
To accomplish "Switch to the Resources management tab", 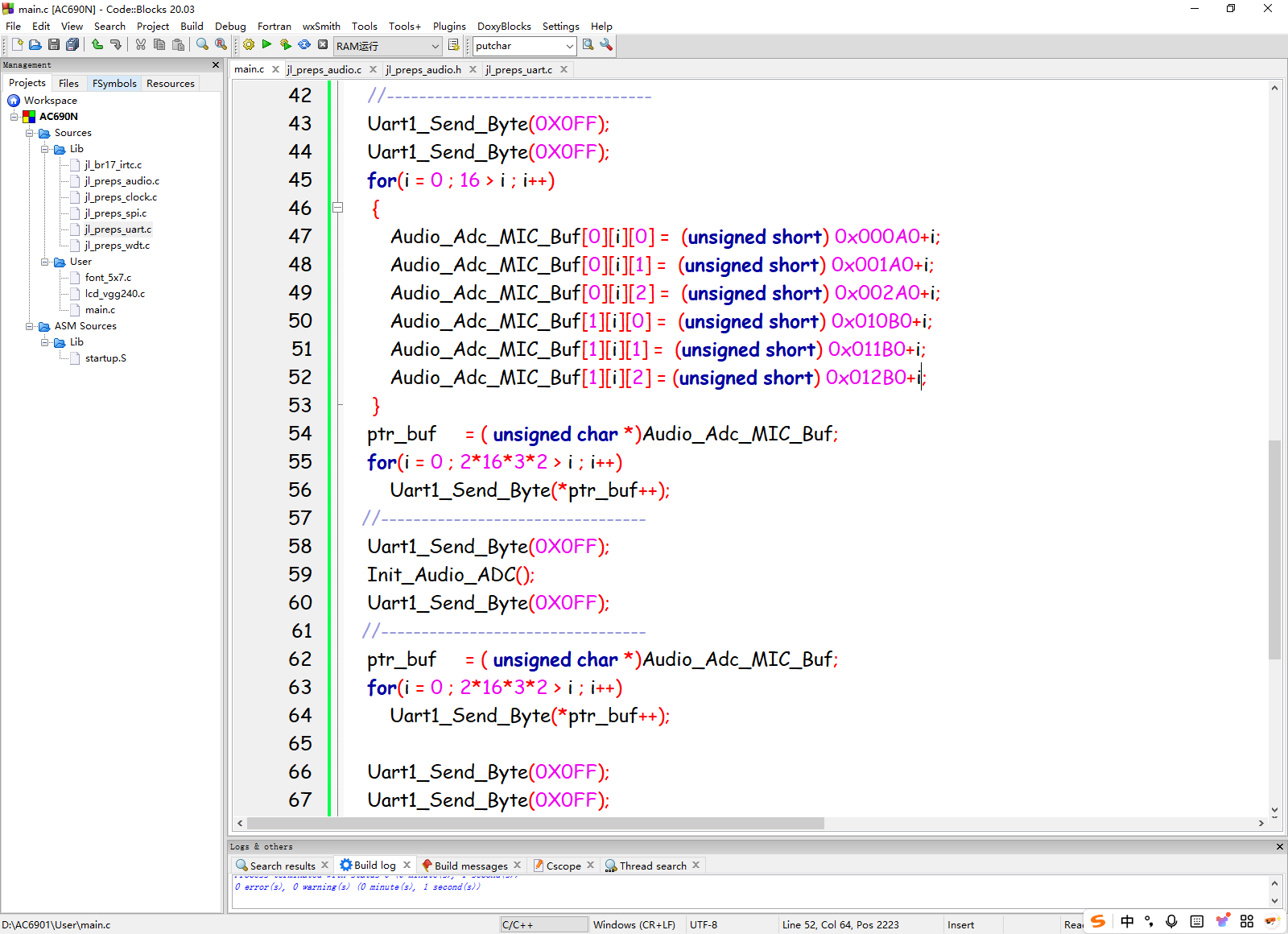I will point(170,83).
